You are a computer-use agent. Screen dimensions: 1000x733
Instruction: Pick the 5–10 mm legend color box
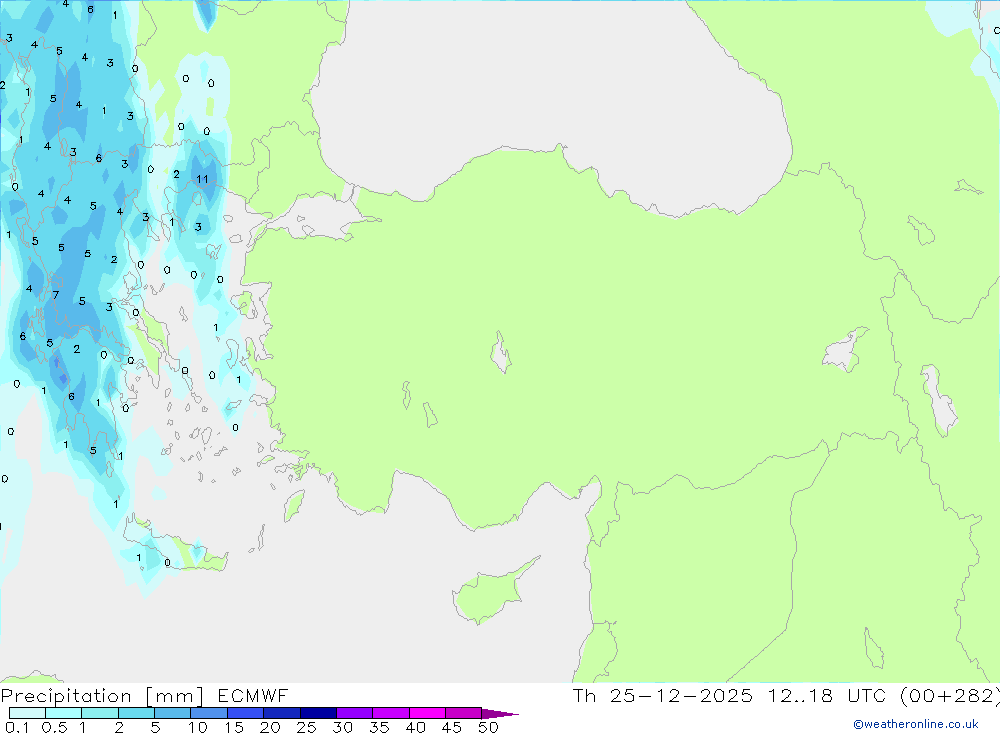(173, 713)
